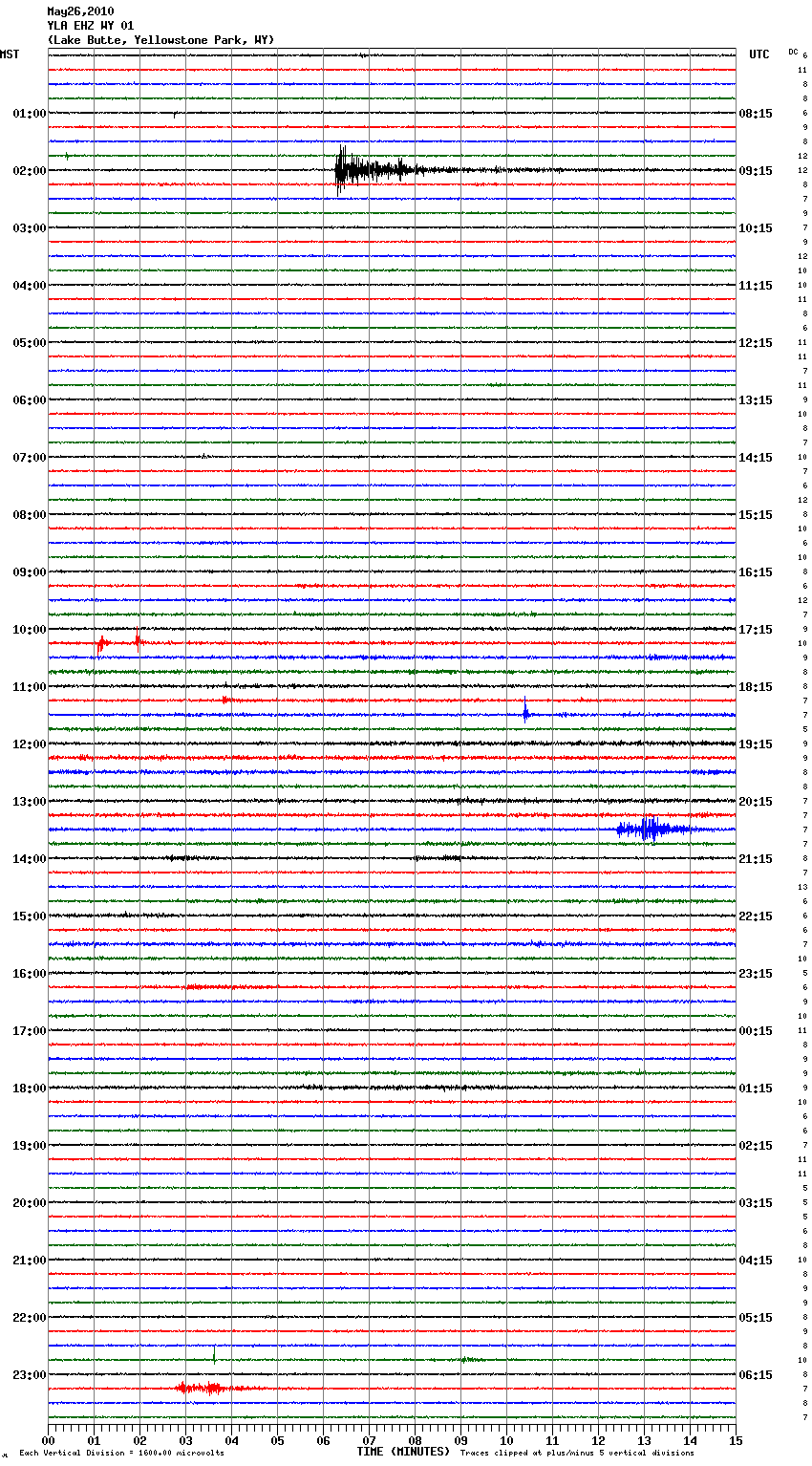Click the 15 minute tick on the x-axis
This screenshot has width=812, height=1466.
point(736,1440)
